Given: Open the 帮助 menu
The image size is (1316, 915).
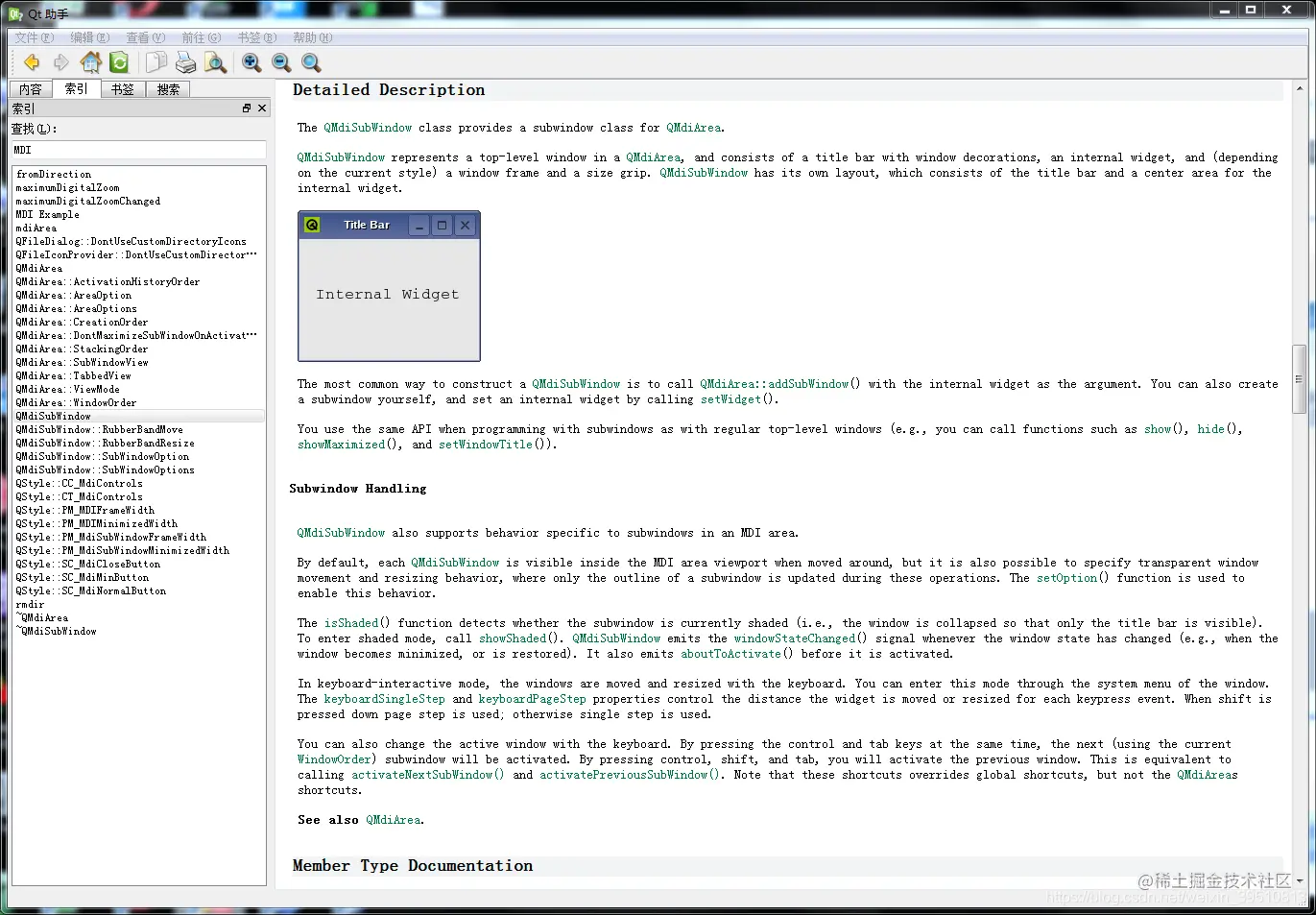Looking at the screenshot, I should pos(312,37).
